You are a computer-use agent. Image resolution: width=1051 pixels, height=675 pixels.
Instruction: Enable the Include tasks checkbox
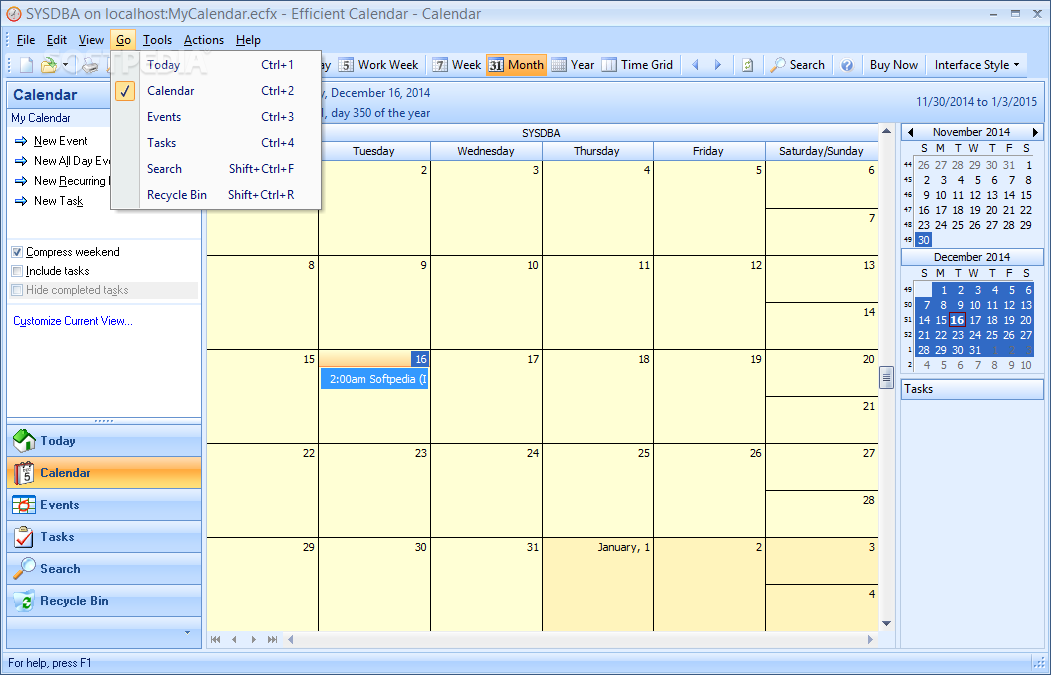(17, 271)
